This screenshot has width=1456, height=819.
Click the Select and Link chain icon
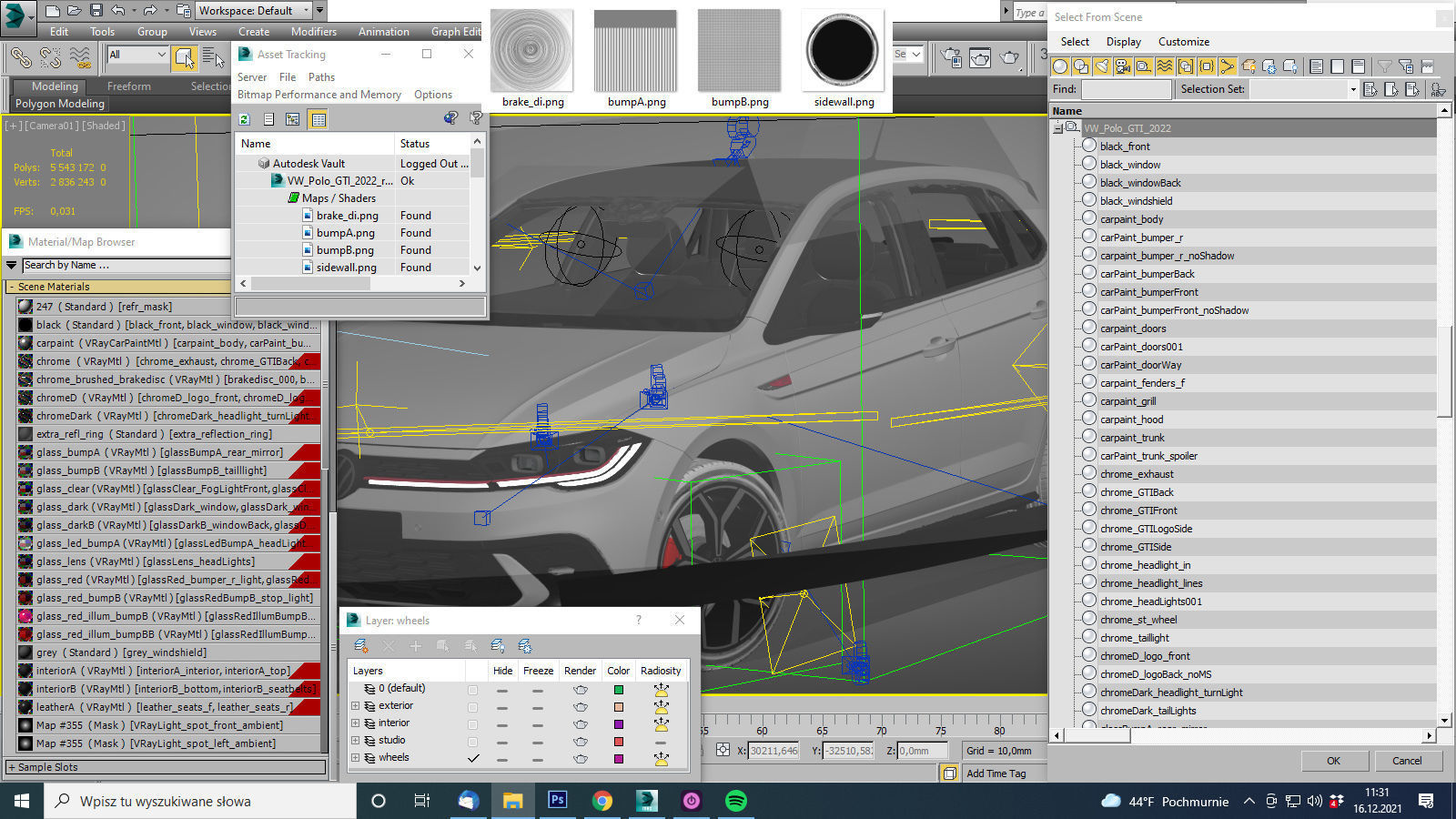coord(21,57)
